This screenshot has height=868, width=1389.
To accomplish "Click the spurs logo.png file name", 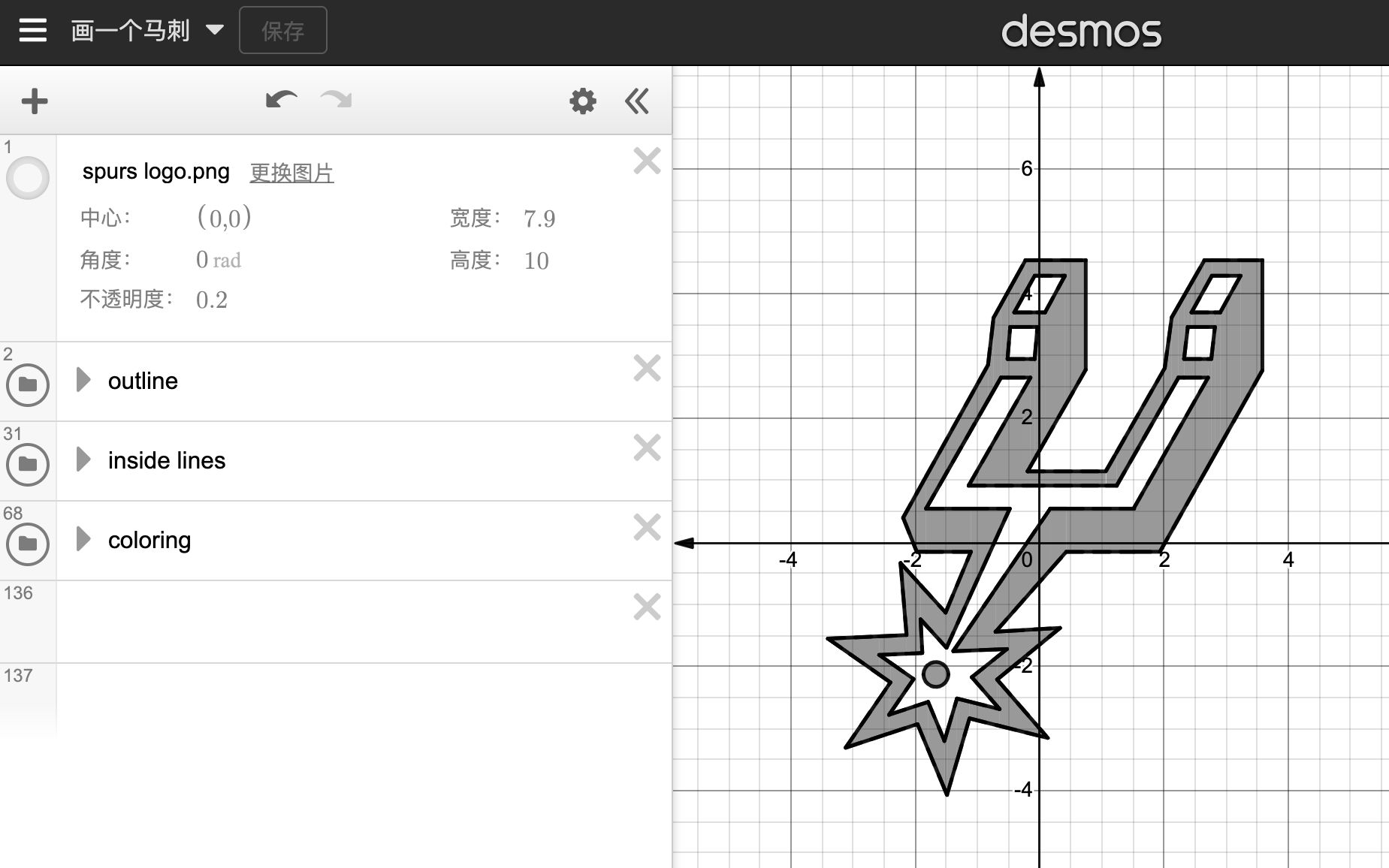I will tap(156, 171).
